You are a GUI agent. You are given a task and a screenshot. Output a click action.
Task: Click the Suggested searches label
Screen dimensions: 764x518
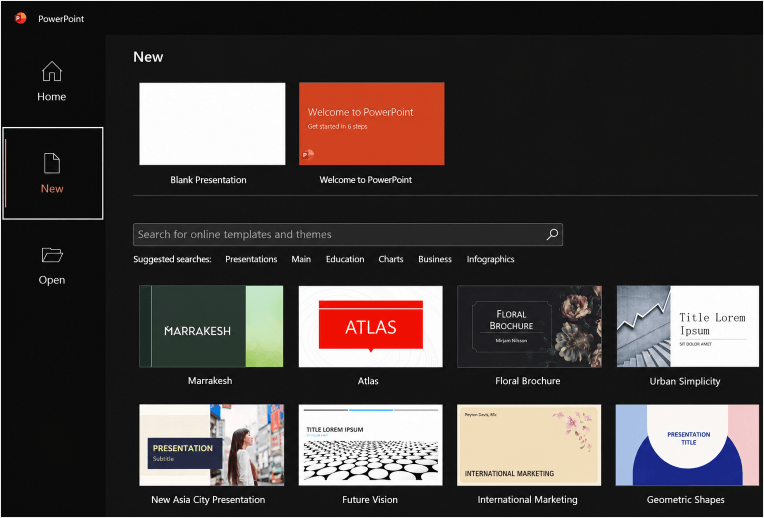(172, 259)
